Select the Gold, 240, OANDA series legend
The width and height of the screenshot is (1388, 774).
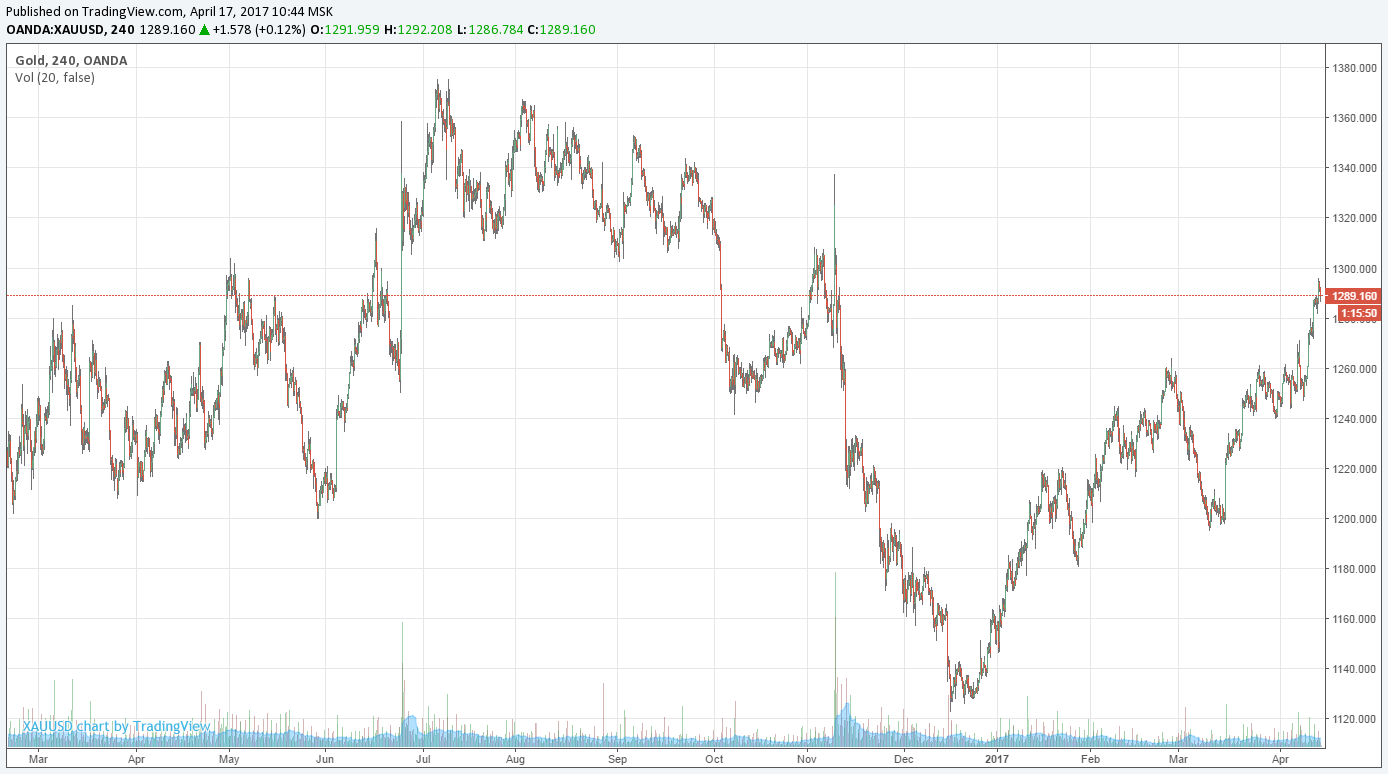pyautogui.click(x=71, y=60)
